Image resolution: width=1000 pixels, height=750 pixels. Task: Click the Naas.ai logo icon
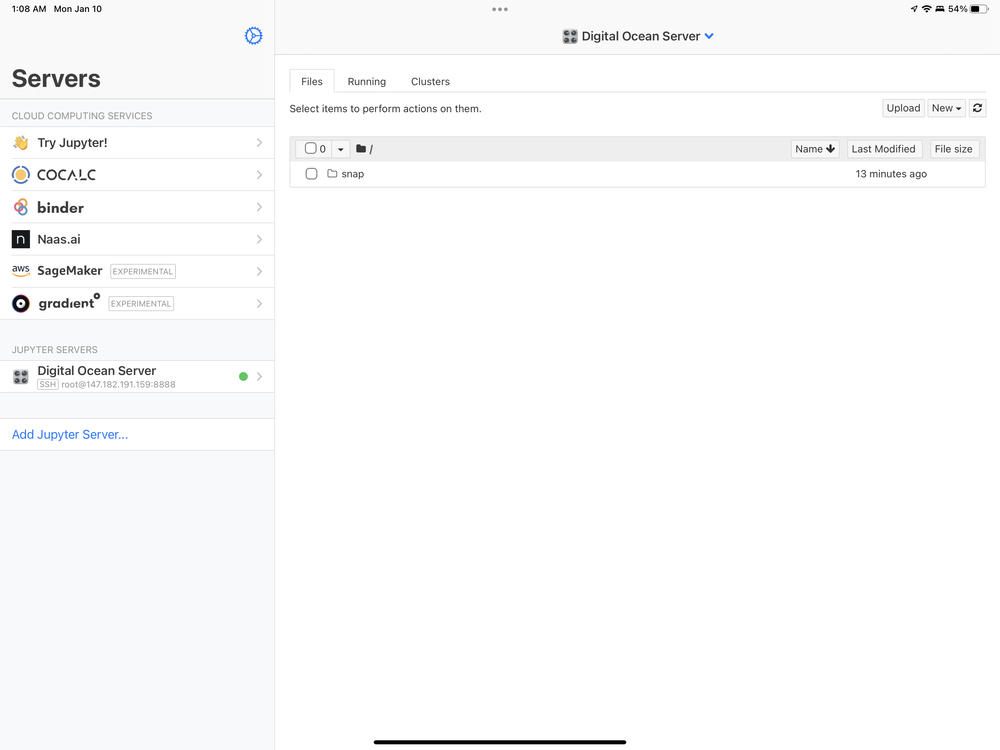click(x=20, y=239)
